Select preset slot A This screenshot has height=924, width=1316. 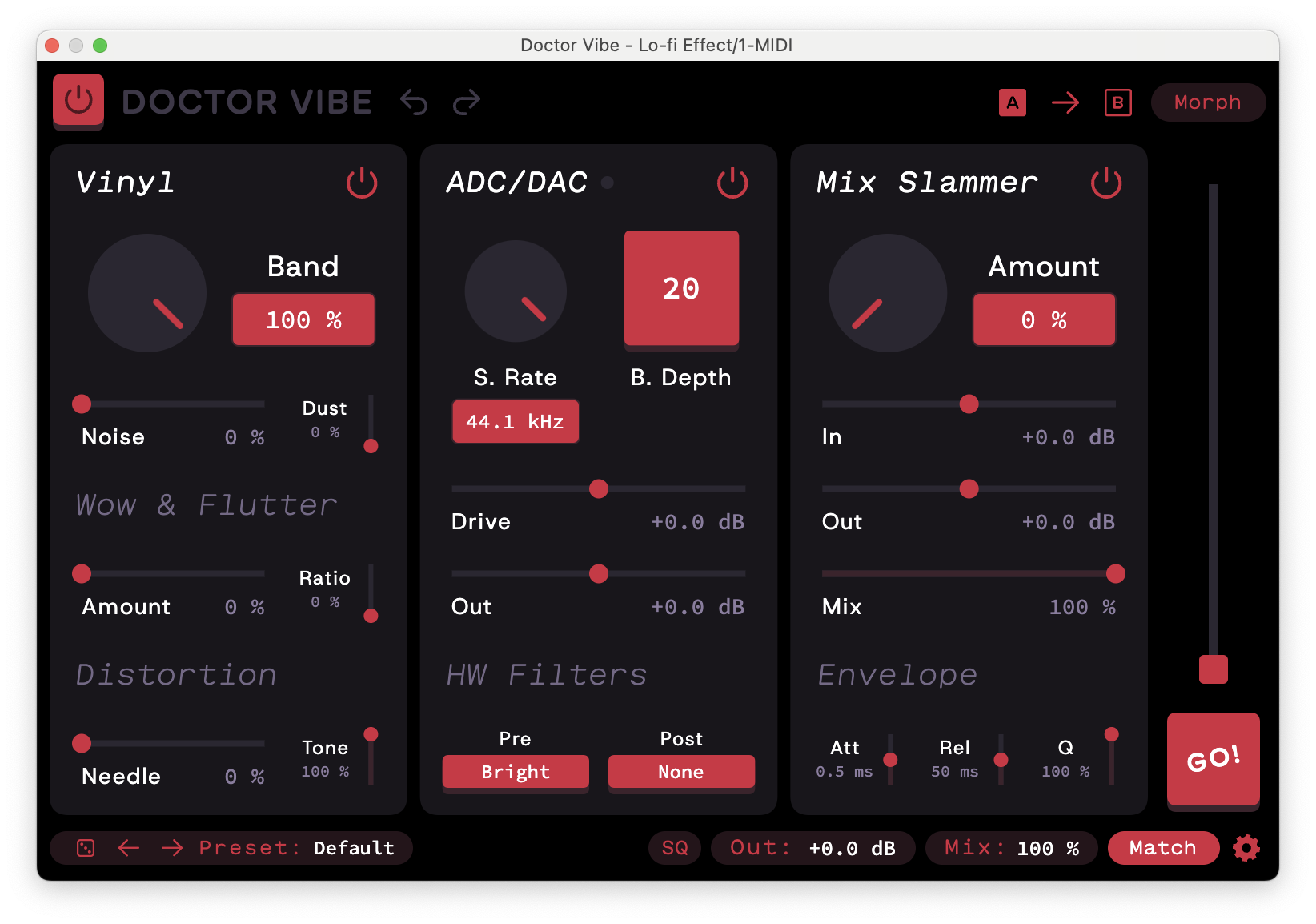pos(1012,102)
